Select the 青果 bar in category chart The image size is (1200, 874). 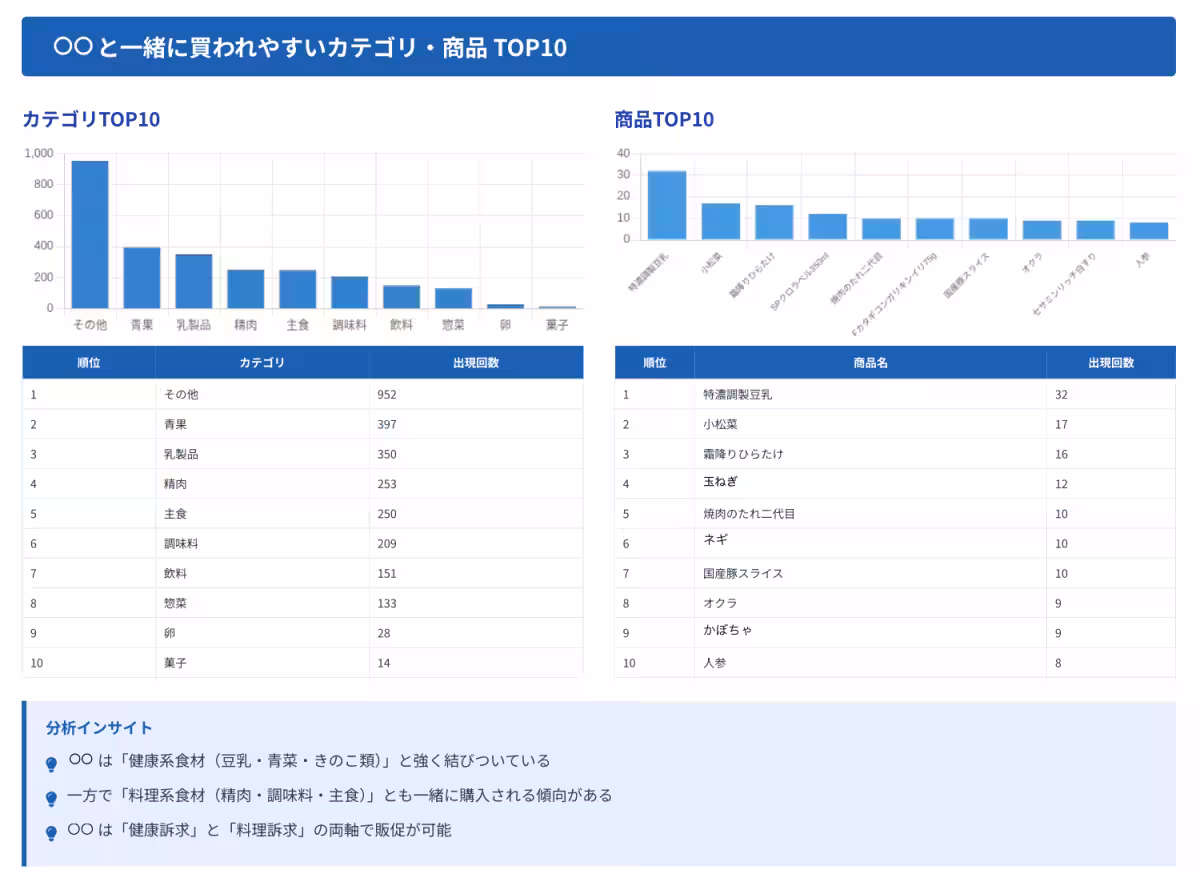click(142, 277)
